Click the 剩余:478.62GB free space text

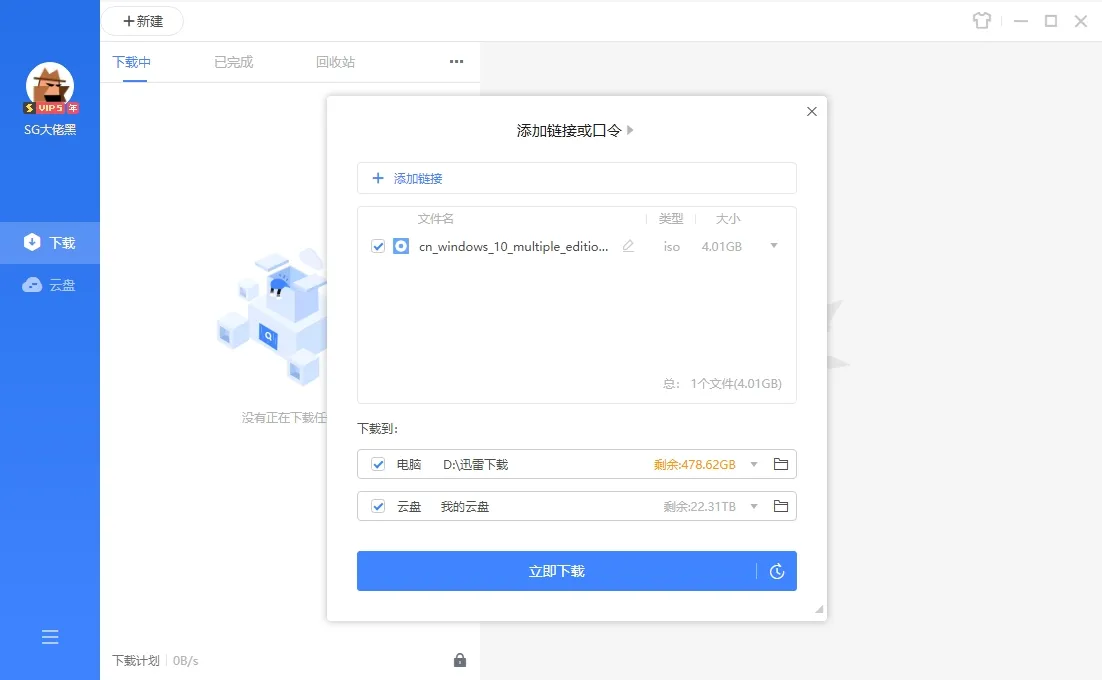click(x=694, y=464)
